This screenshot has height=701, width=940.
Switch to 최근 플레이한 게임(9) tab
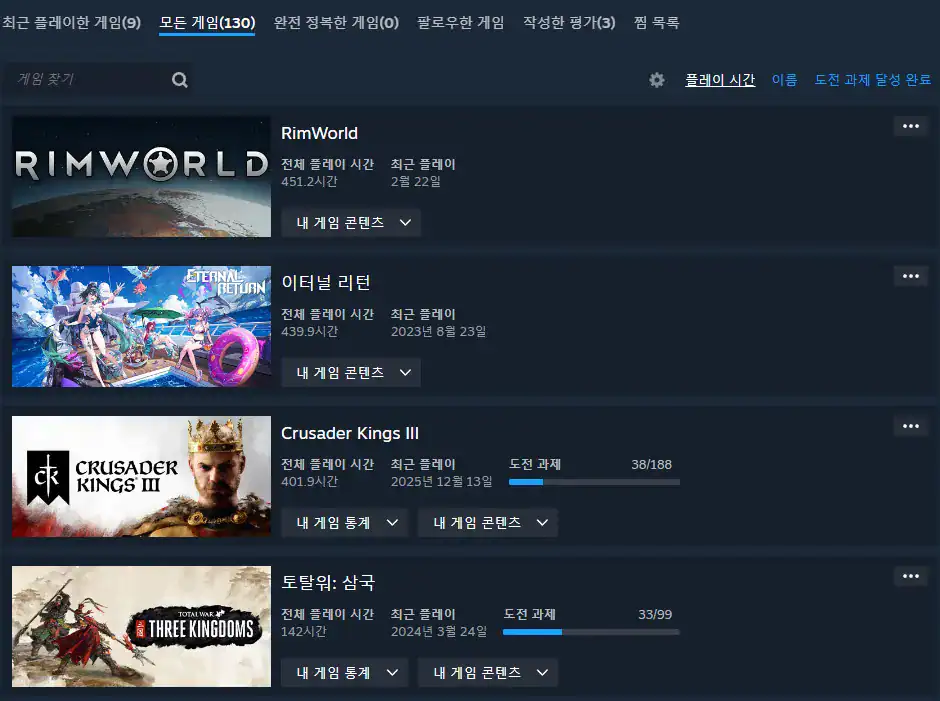[71, 23]
